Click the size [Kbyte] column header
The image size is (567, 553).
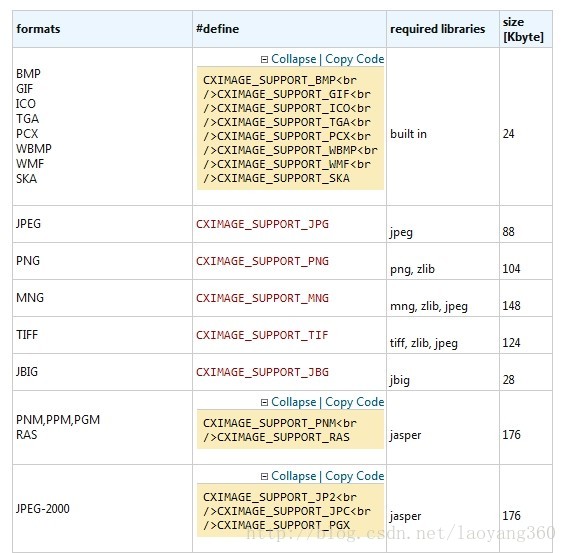[x=523, y=29]
